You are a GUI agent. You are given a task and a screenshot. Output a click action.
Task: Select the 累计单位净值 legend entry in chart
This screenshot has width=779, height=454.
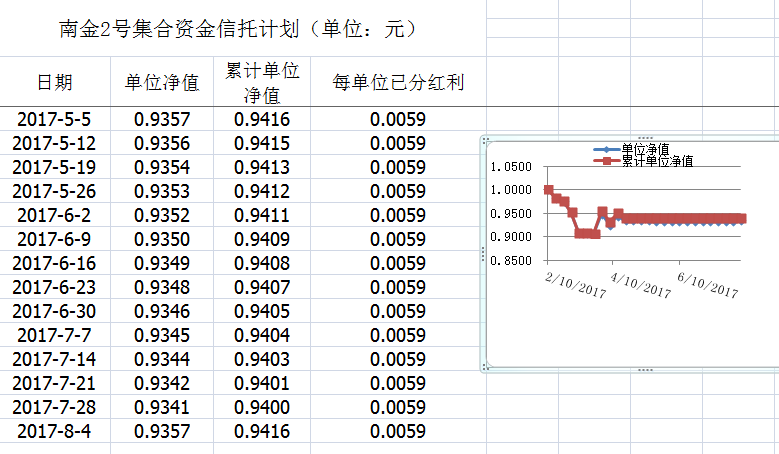(x=656, y=160)
